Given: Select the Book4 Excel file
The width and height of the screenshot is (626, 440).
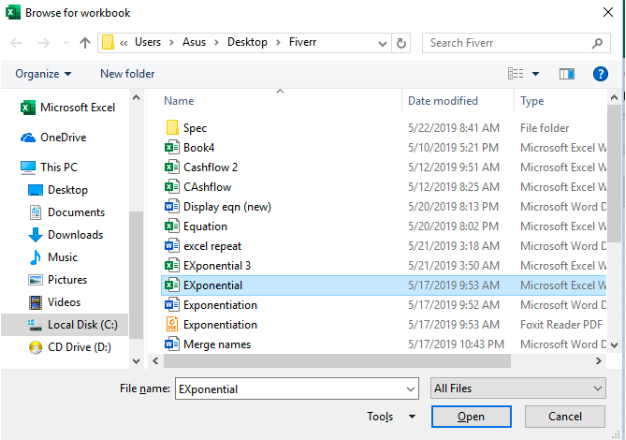Looking at the screenshot, I should pos(383,148).
